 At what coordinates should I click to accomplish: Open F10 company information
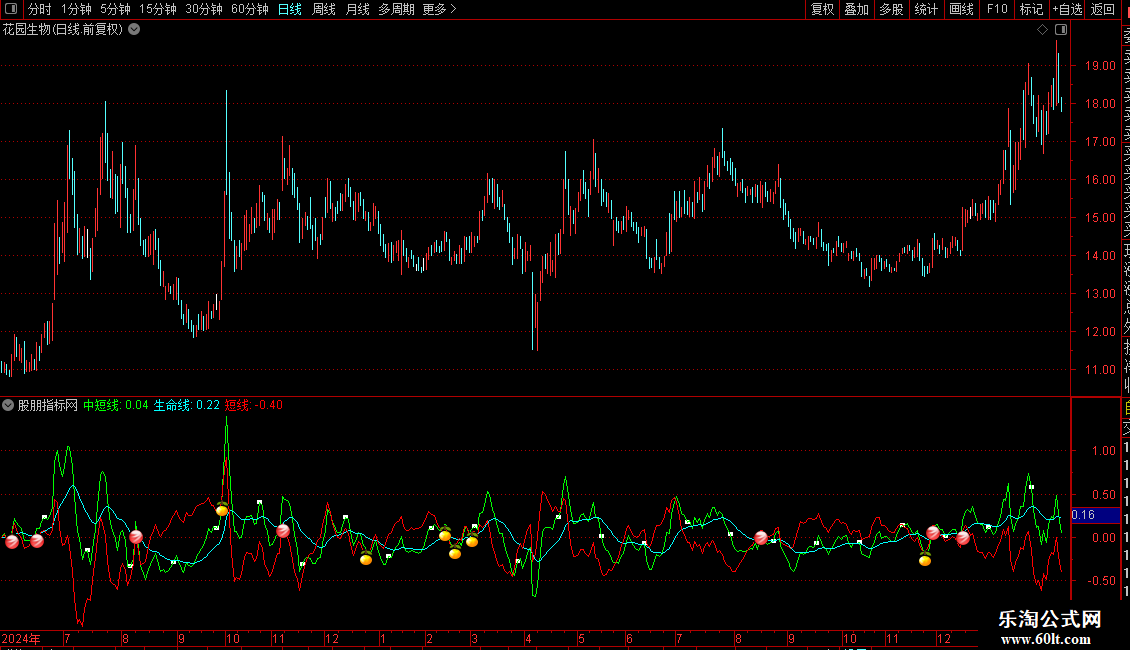997,9
